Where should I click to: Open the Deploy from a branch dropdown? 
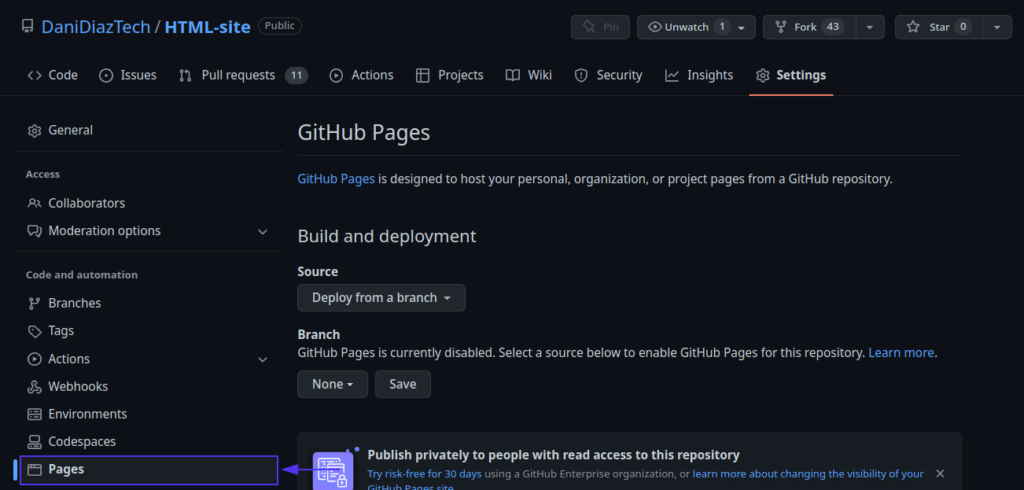[x=381, y=298]
